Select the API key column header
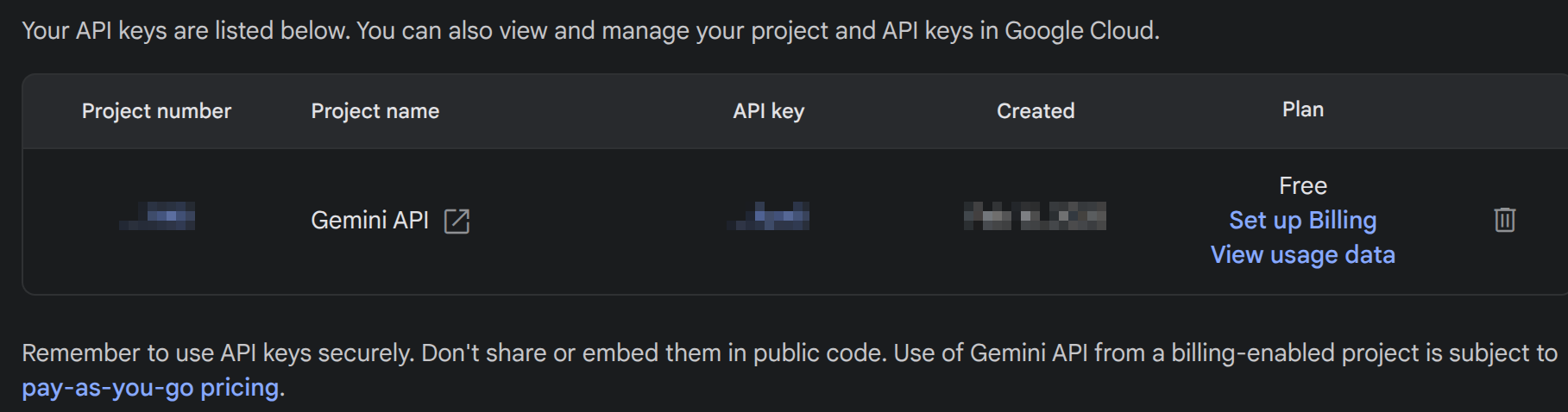The image size is (1568, 412). (768, 111)
